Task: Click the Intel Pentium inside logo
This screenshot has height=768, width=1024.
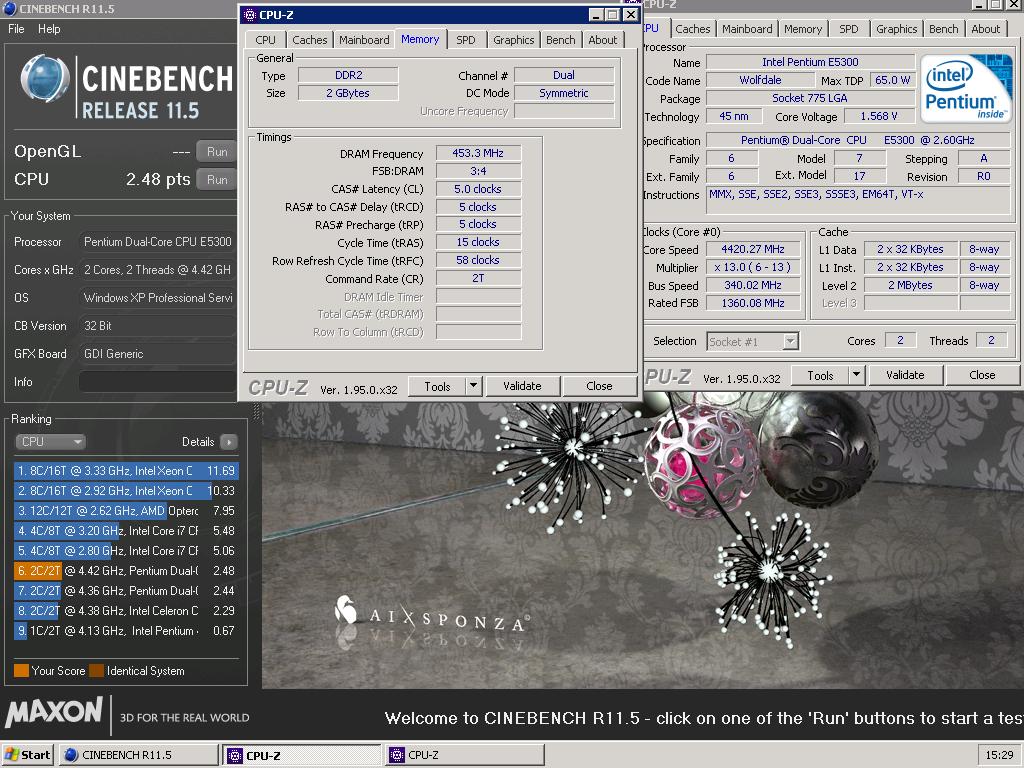Action: [966, 89]
